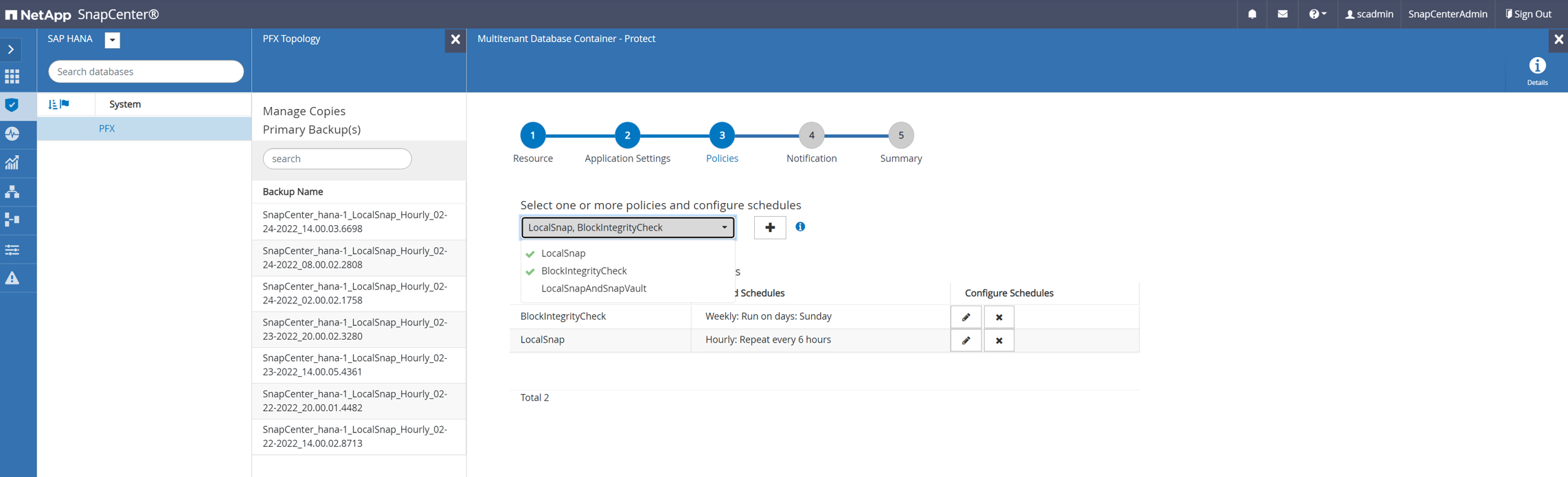Viewport: 1568px width, 477px height.
Task: Select the LocalSnapAndSnapVault policy option
Action: tap(593, 289)
